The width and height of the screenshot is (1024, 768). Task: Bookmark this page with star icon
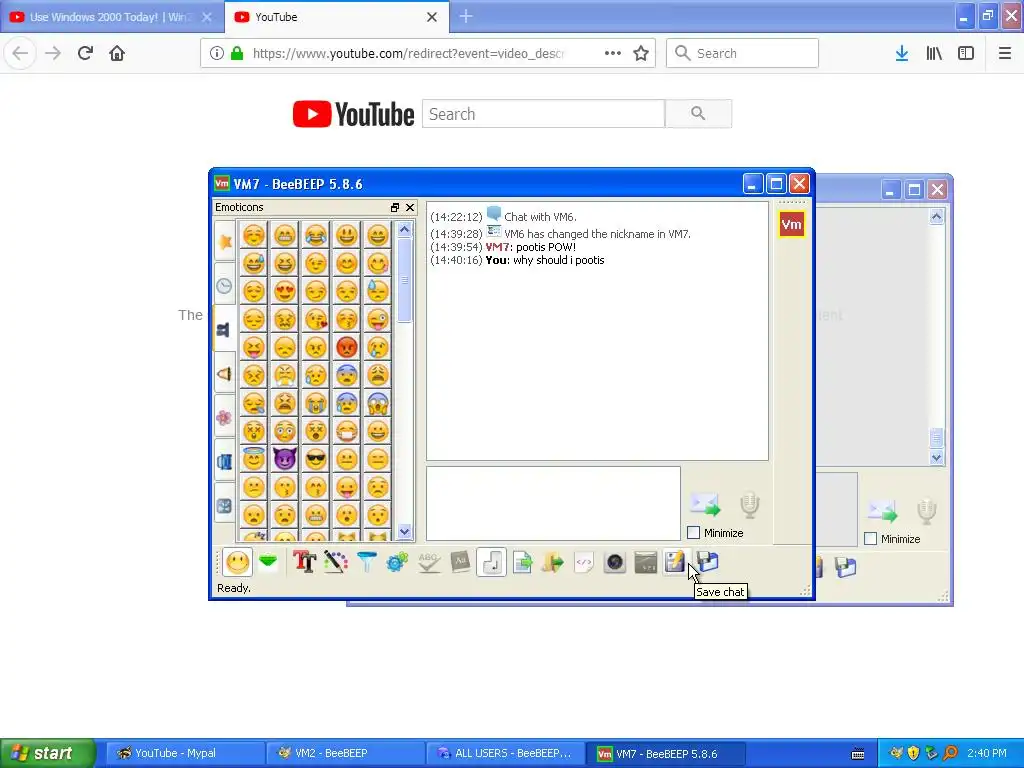[x=641, y=53]
